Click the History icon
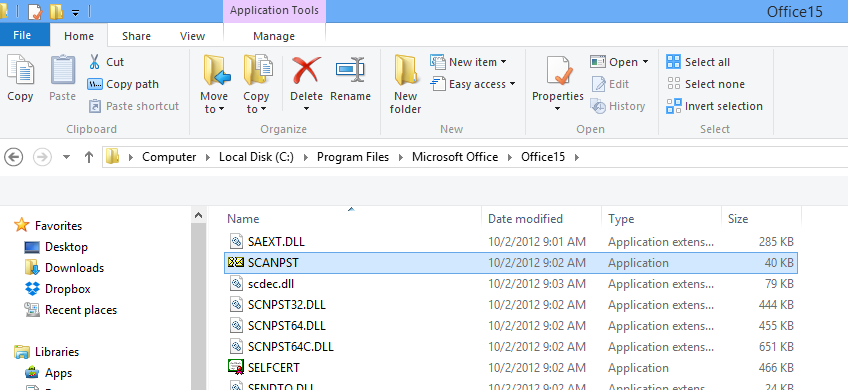The width and height of the screenshot is (848, 390). point(598,106)
